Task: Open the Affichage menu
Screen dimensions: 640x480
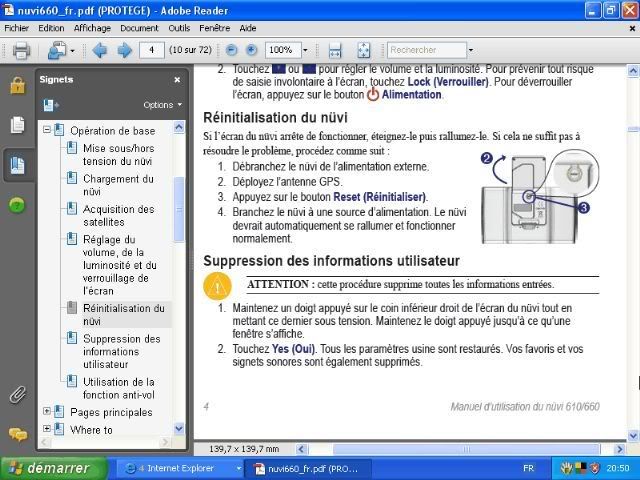Action: point(92,28)
